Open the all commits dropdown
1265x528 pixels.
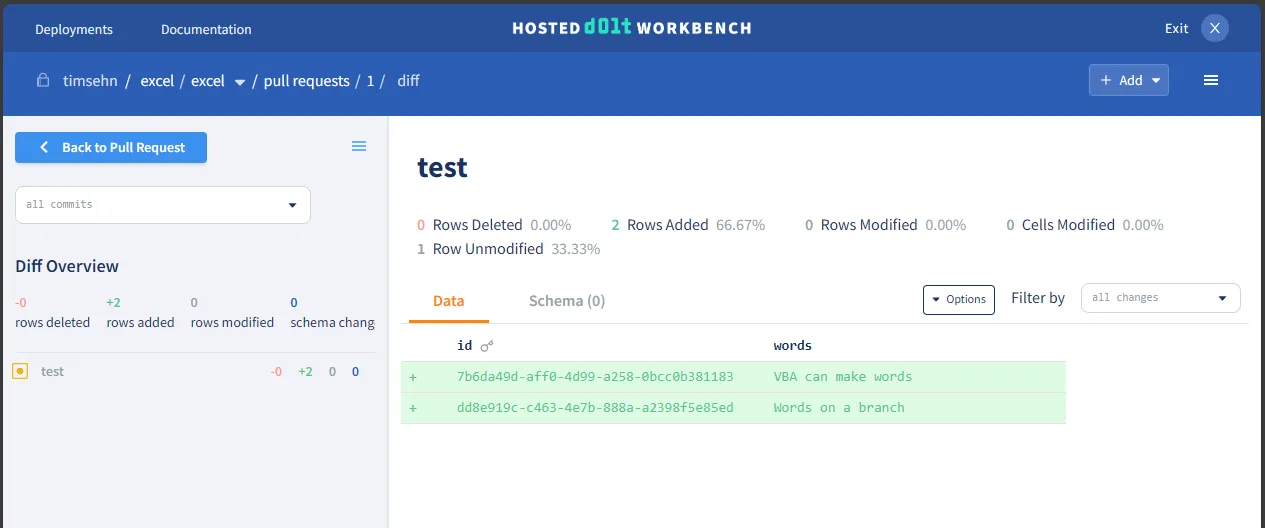click(163, 205)
